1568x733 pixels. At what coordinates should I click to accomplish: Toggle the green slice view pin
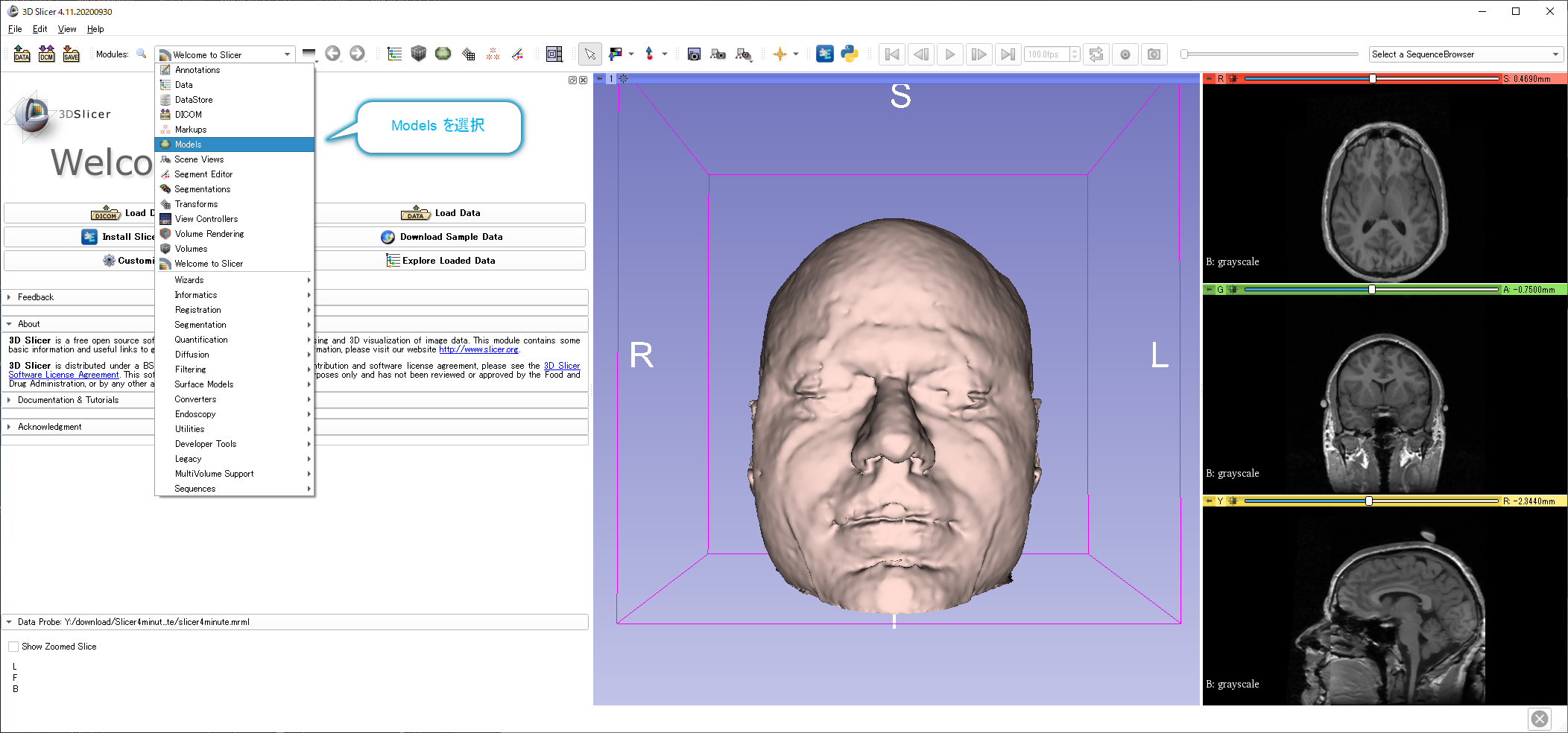click(x=1208, y=290)
